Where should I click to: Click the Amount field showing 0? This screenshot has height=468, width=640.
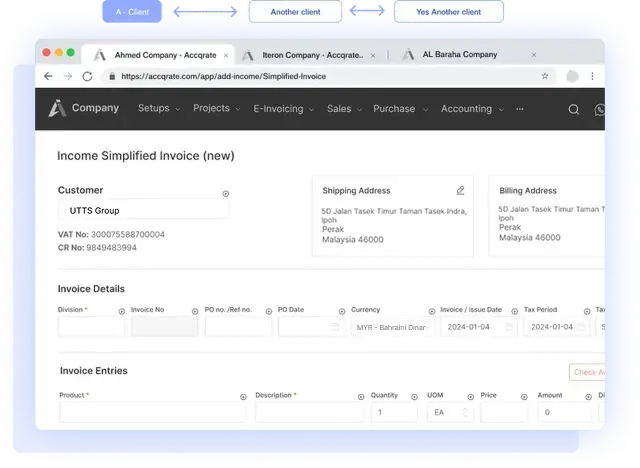[x=564, y=413]
